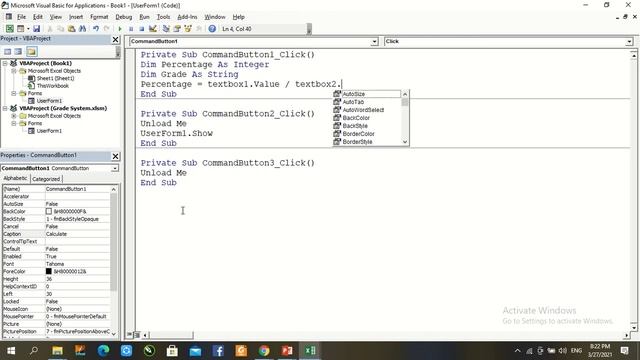Open the Windows Start menu
Screen dimensions: 640x360
[x=11, y=351]
